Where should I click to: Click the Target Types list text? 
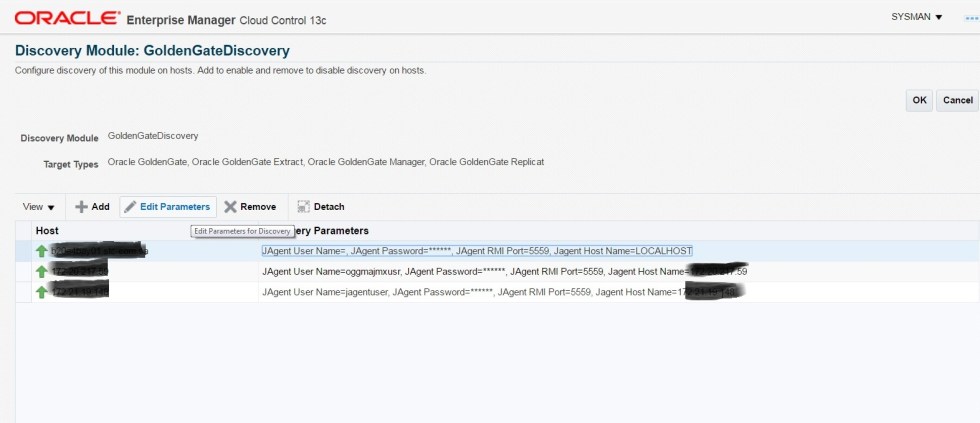tap(326, 162)
